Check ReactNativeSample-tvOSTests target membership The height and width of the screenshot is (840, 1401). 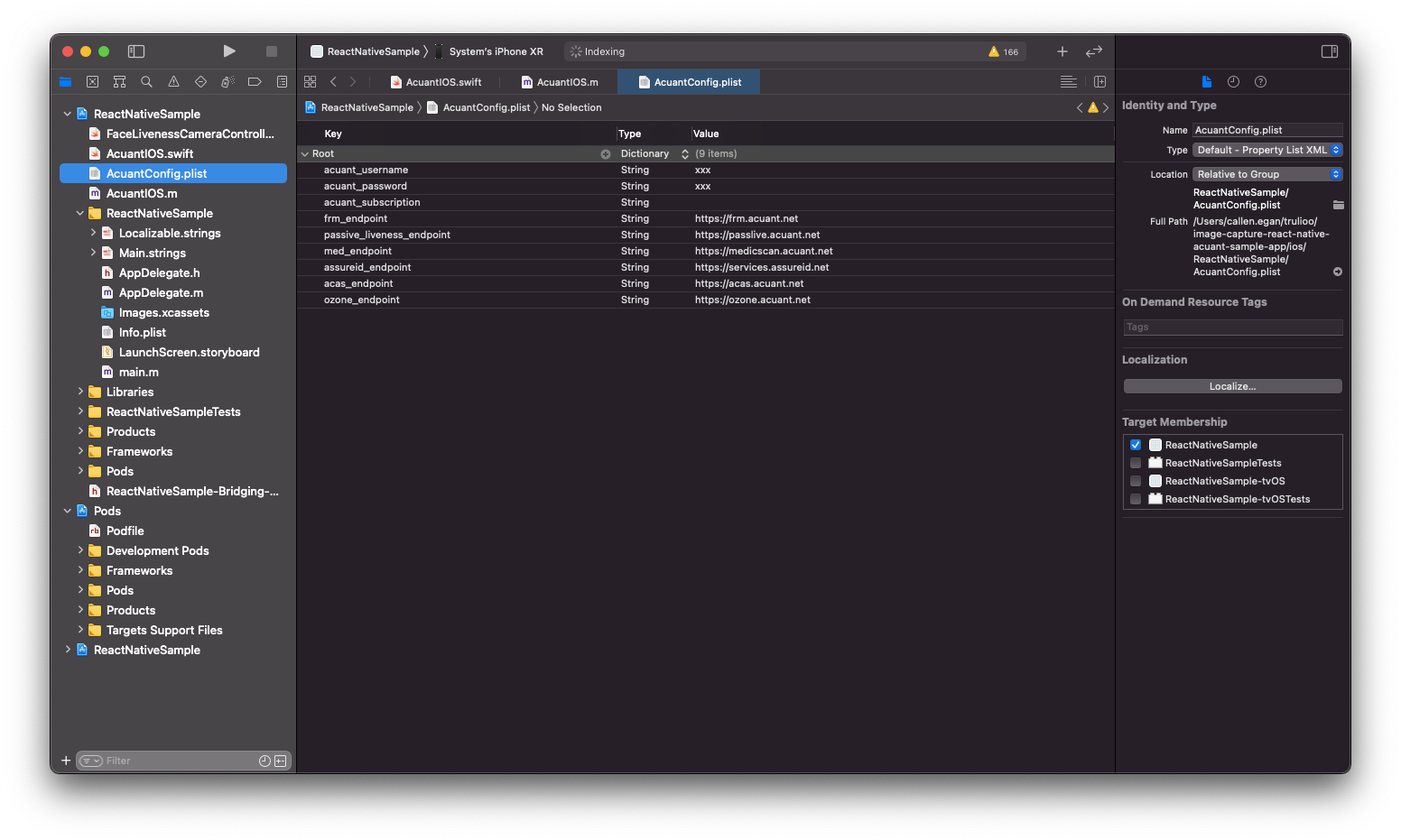point(1136,499)
